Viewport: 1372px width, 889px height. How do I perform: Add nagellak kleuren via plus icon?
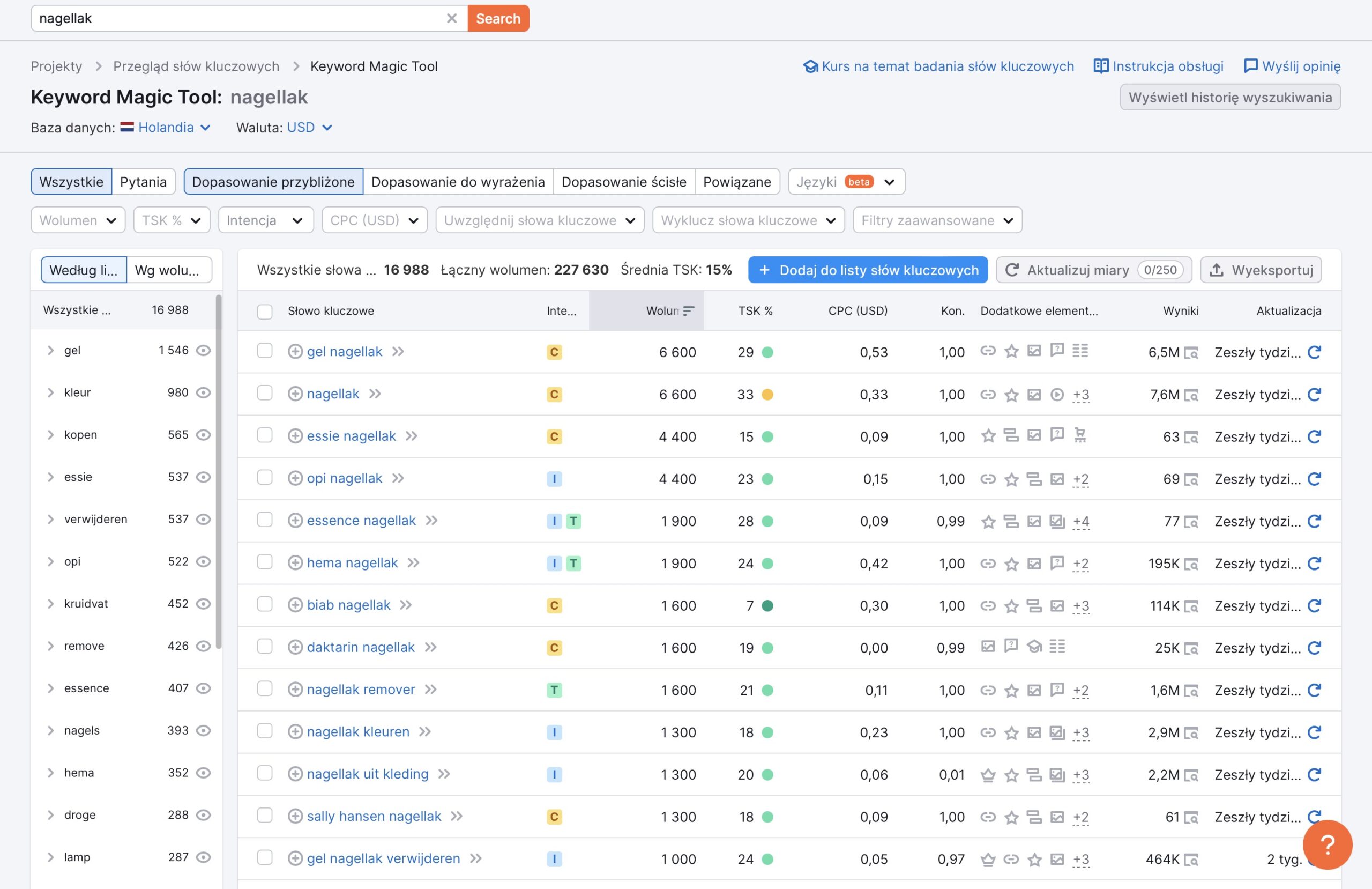tap(295, 731)
